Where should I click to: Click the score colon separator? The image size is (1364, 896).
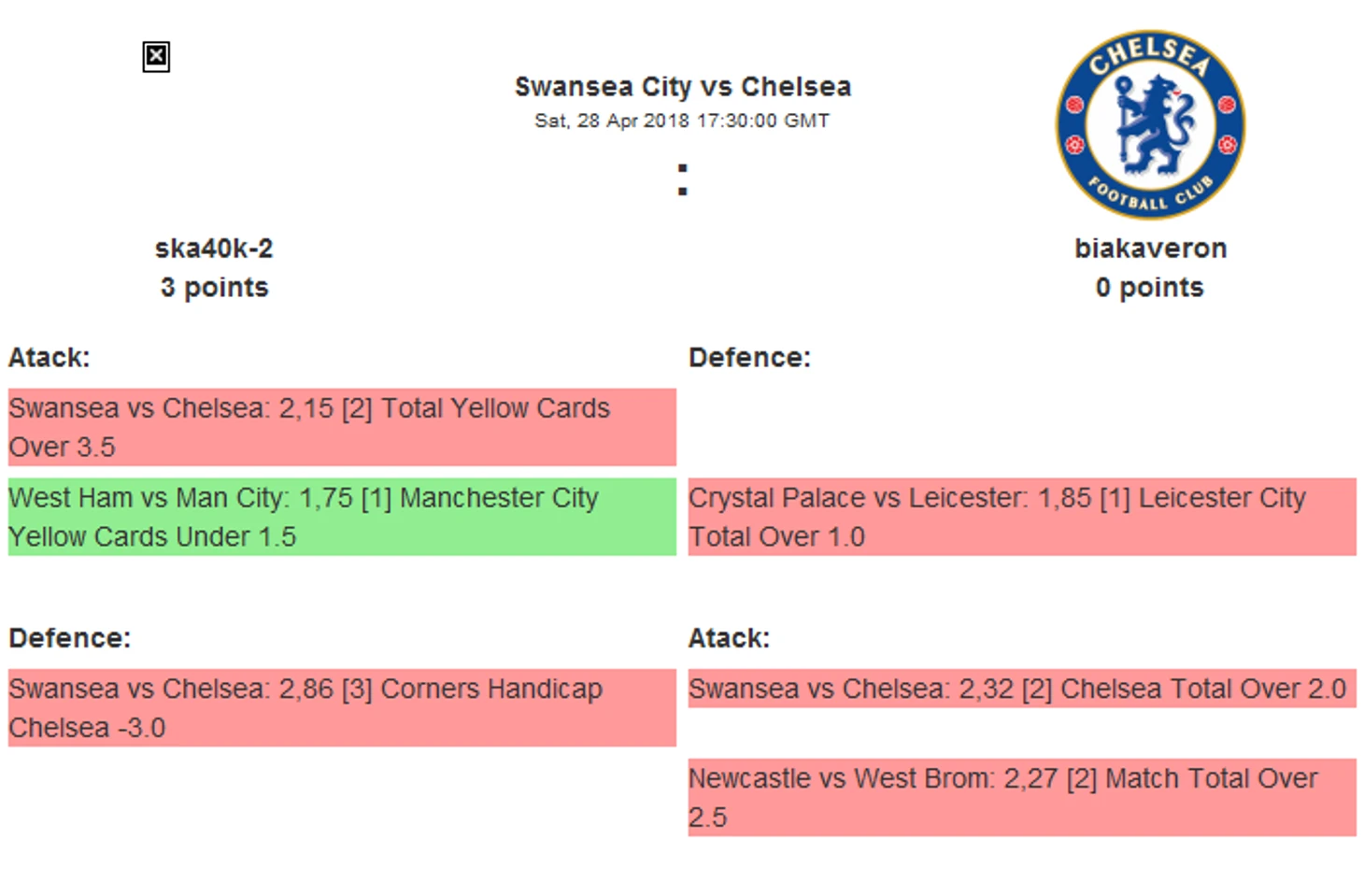[x=683, y=179]
